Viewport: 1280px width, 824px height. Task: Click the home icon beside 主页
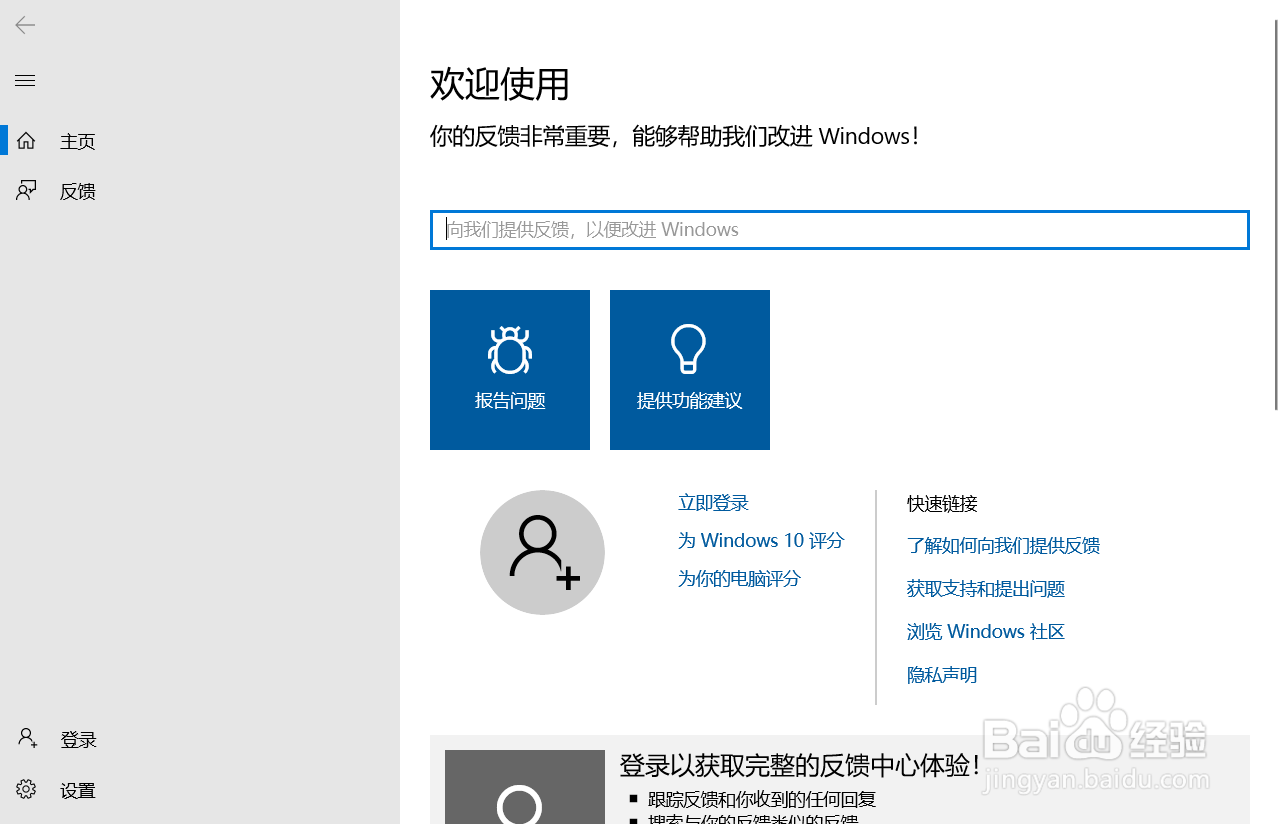click(x=26, y=141)
